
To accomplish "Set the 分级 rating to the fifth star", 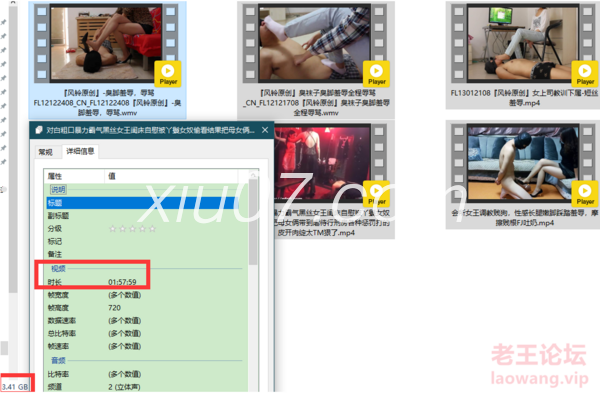I will pos(152,229).
